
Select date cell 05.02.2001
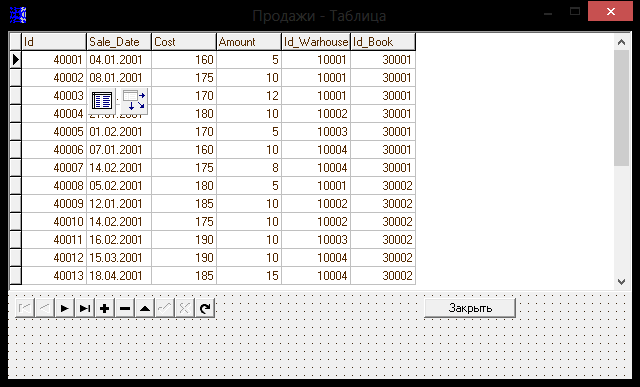(119, 185)
